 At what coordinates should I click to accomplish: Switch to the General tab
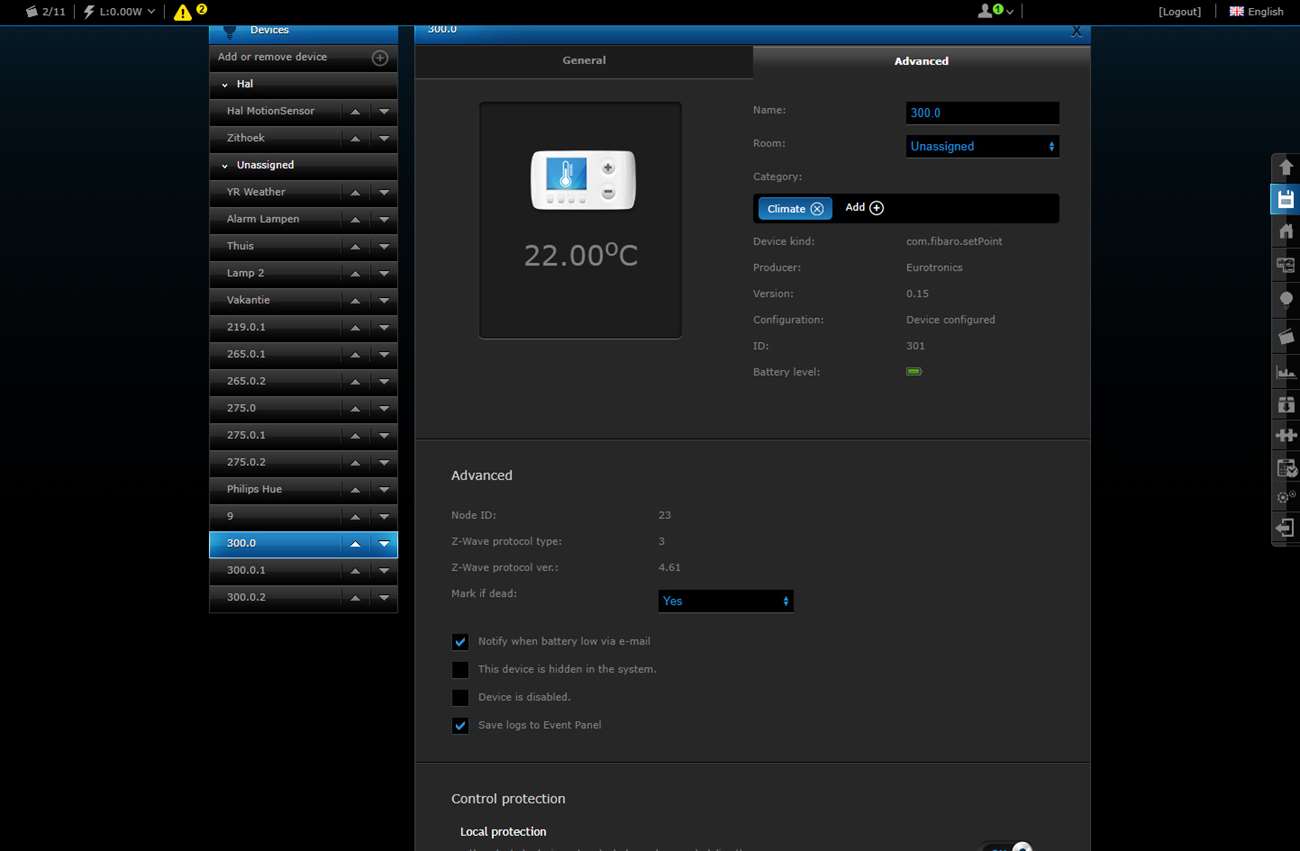coord(584,61)
